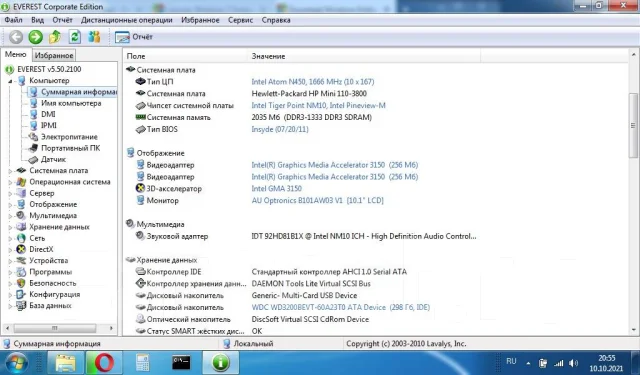Click the Тип ЦП row icon
Viewport: 640px width, 375px height.
pyautogui.click(x=140, y=82)
